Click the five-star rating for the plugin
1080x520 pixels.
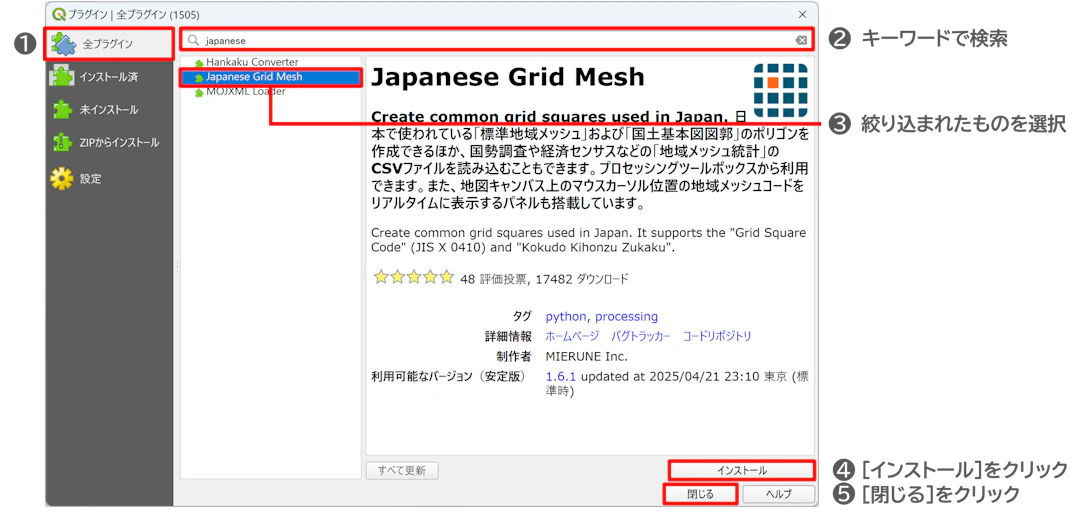pyautogui.click(x=413, y=278)
